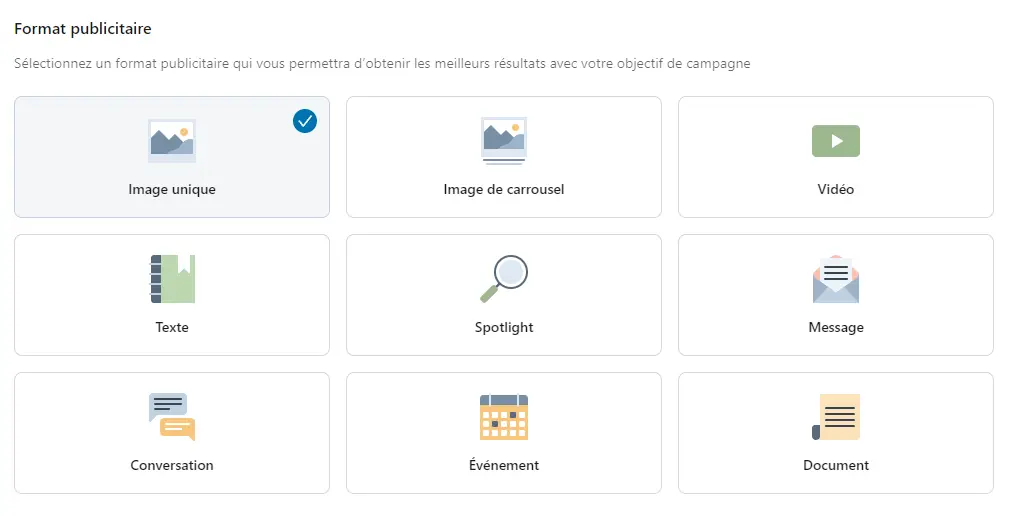Viewport: 1016px width, 516px height.
Task: Select the Vidéo format label
Action: pos(836,189)
